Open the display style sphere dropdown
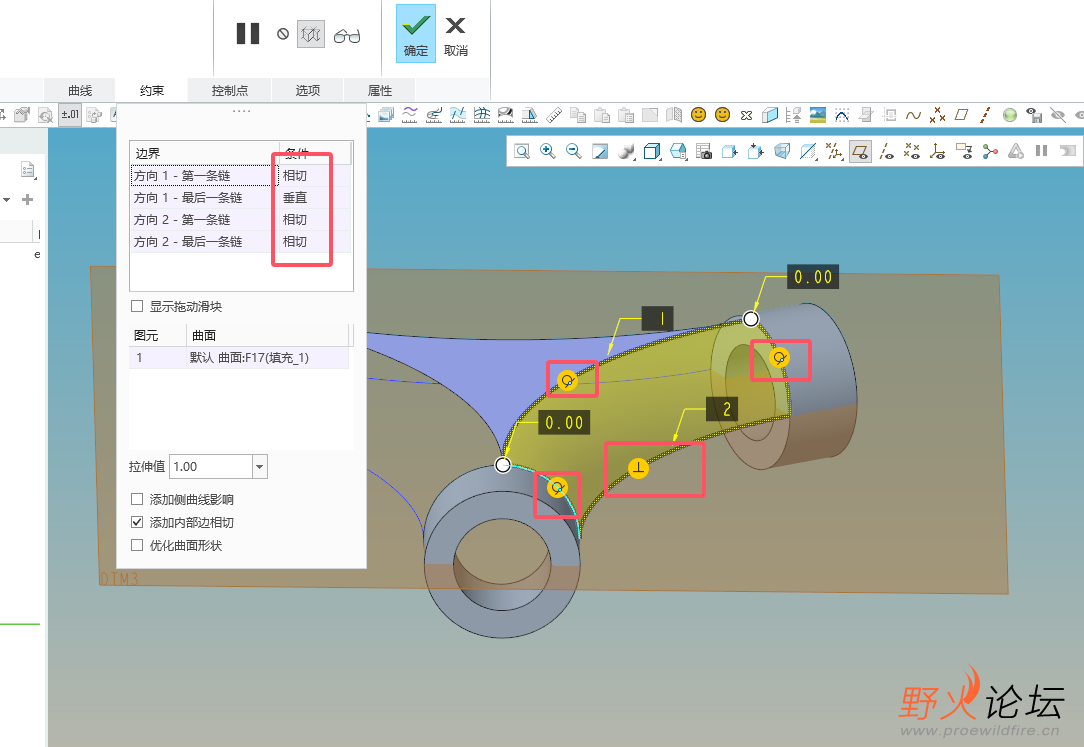 coord(626,151)
